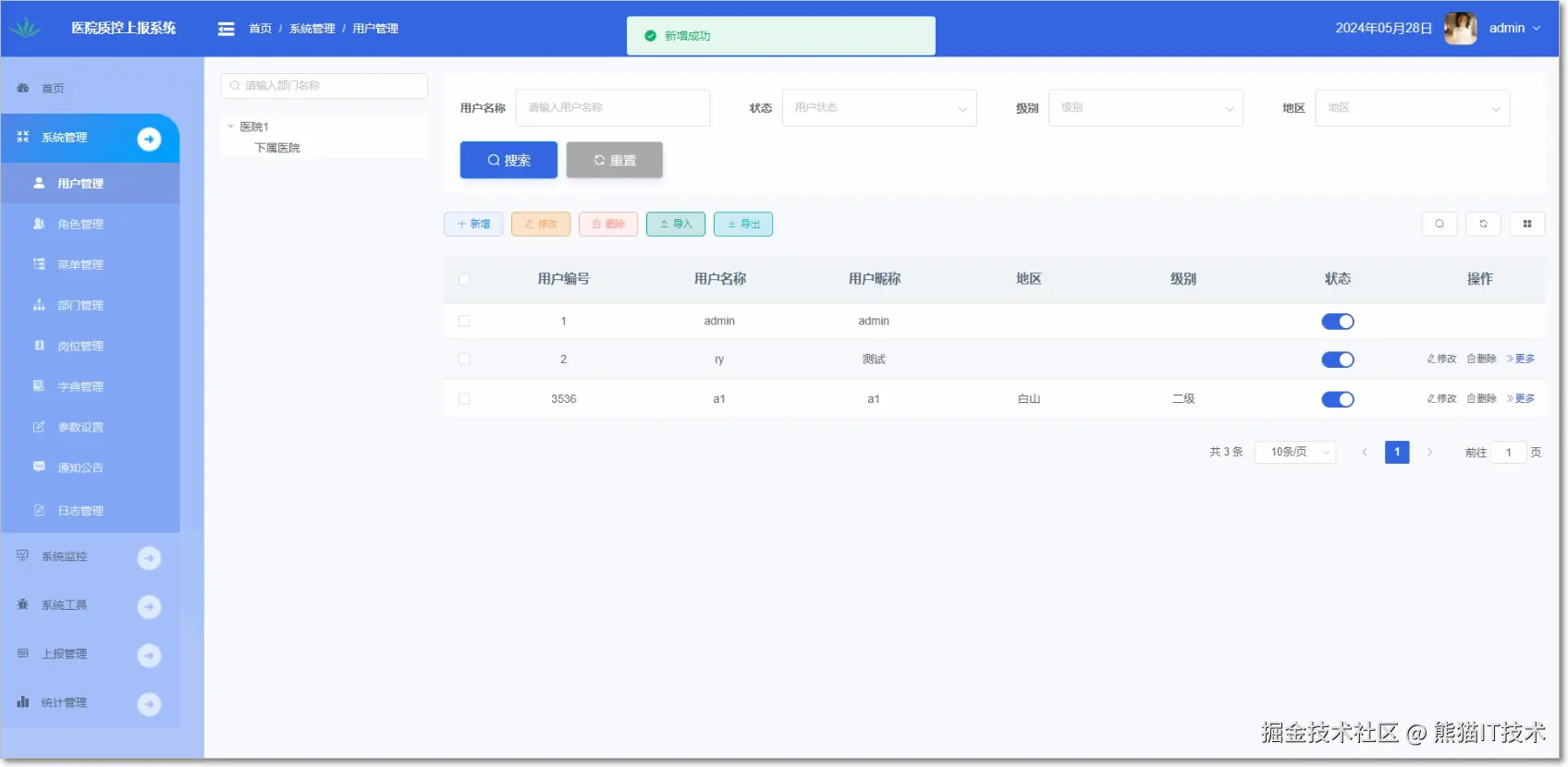Collapse the 系统管理 sidebar arrow
The height and width of the screenshot is (767, 1568).
(x=149, y=139)
